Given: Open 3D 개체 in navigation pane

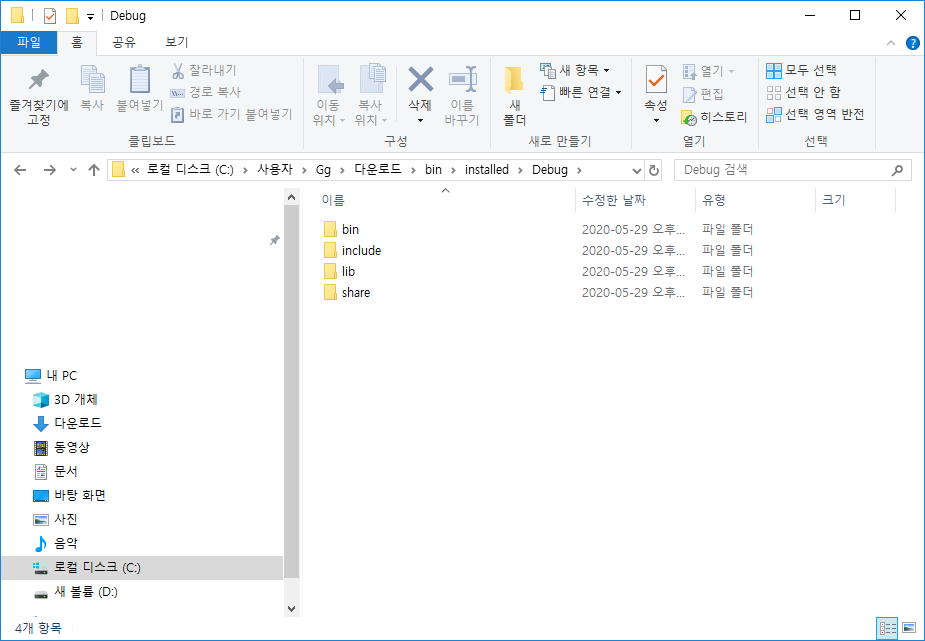Looking at the screenshot, I should pyautogui.click(x=76, y=400).
